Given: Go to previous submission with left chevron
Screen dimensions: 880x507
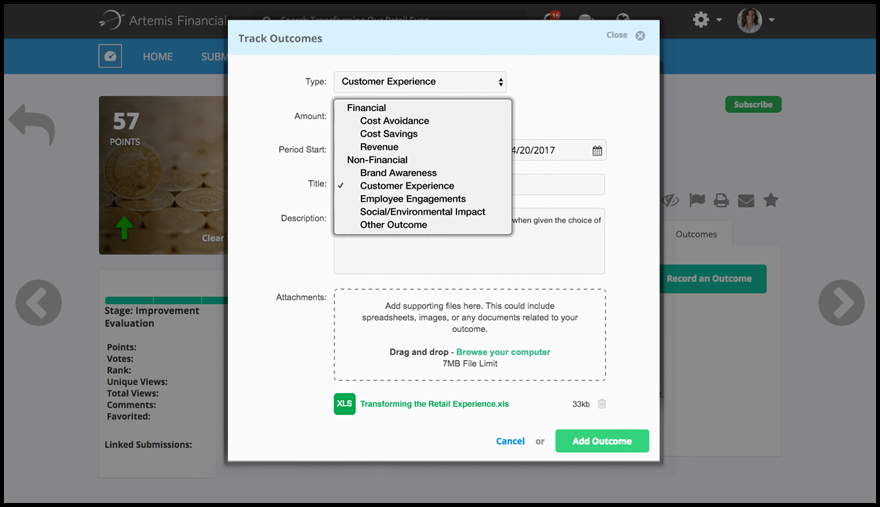Looking at the screenshot, I should pyautogui.click(x=38, y=303).
